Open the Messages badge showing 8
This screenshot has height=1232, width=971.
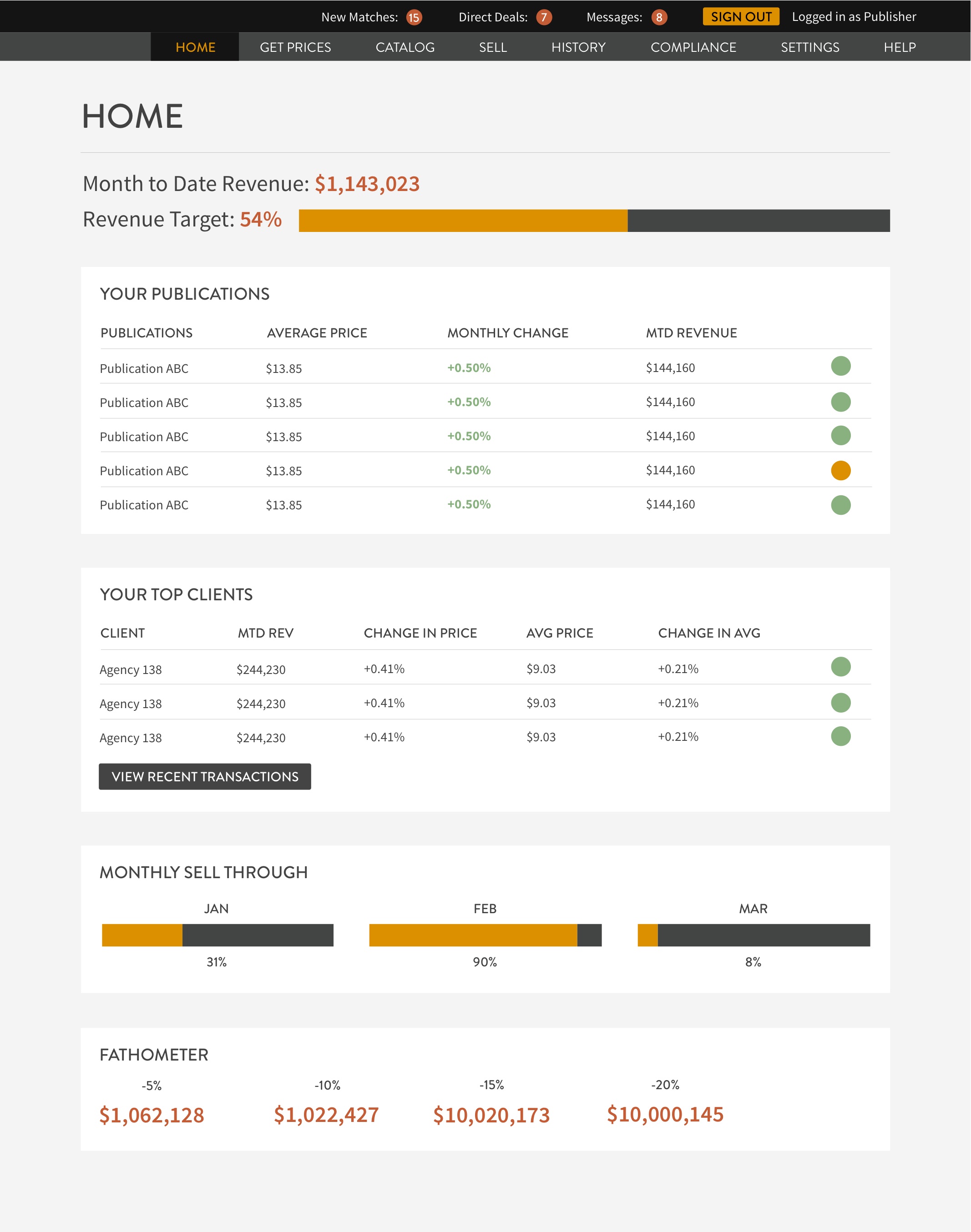click(659, 18)
